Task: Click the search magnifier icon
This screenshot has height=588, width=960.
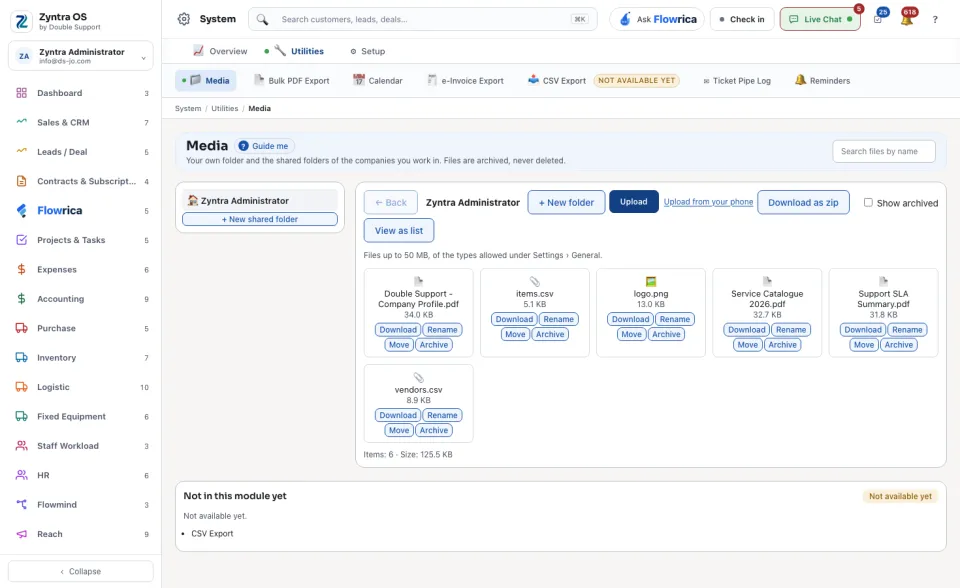Action: [x=262, y=20]
